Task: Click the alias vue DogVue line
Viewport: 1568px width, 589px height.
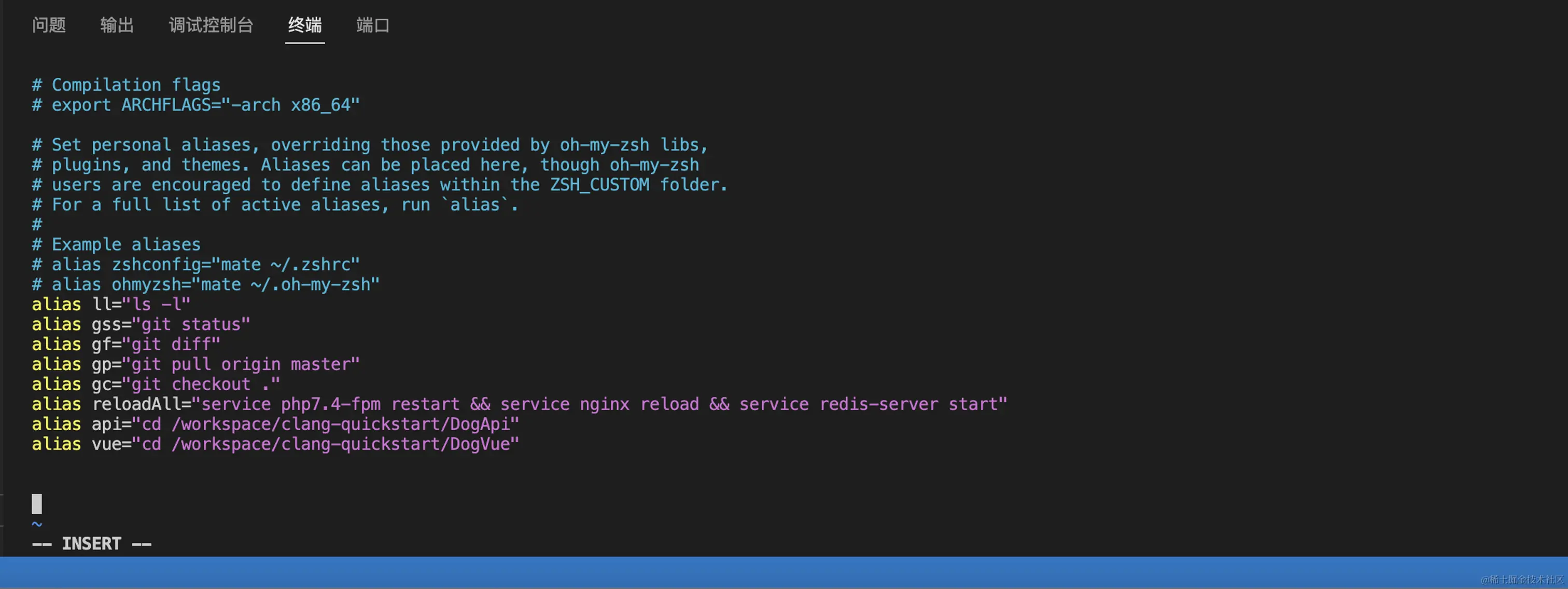Action: click(x=275, y=444)
